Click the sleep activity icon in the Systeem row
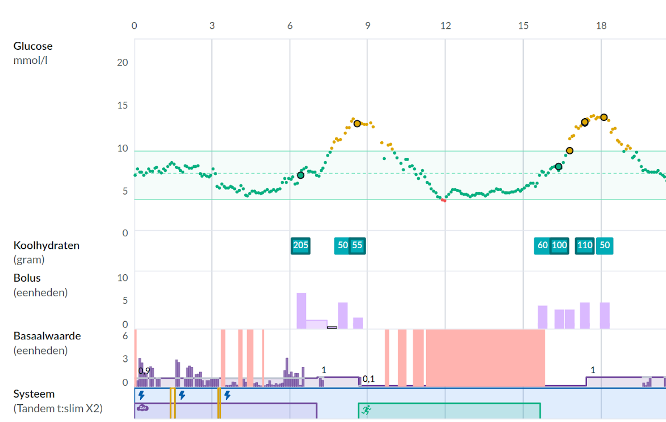The image size is (666, 422). pos(142,409)
